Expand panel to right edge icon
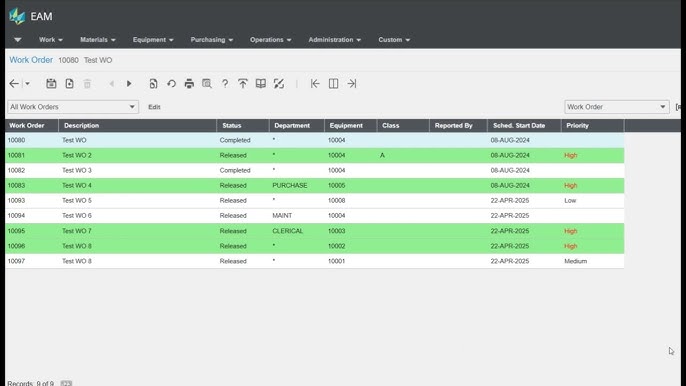686x386 pixels. click(x=352, y=84)
